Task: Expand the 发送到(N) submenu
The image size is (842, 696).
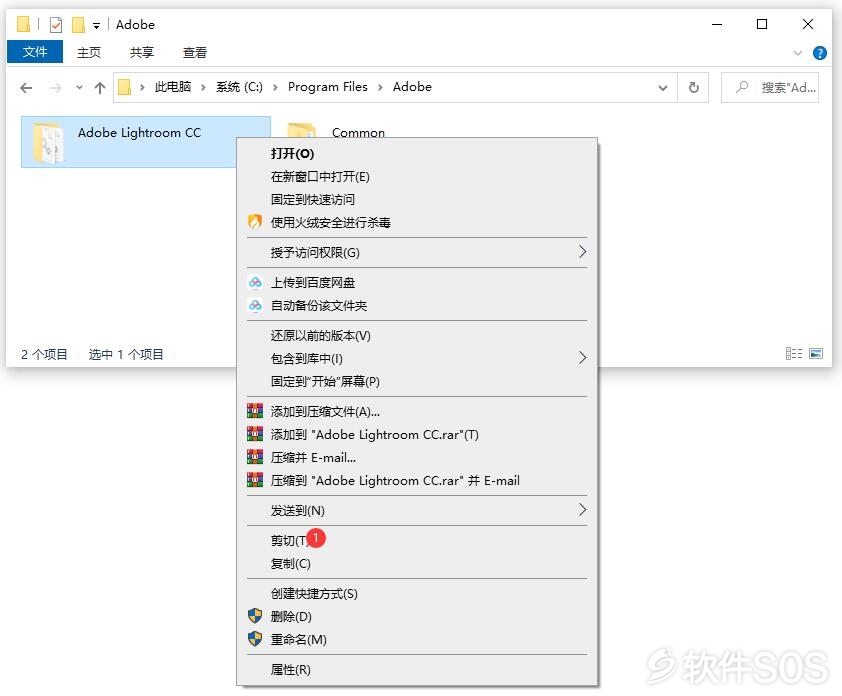Action: tap(582, 510)
